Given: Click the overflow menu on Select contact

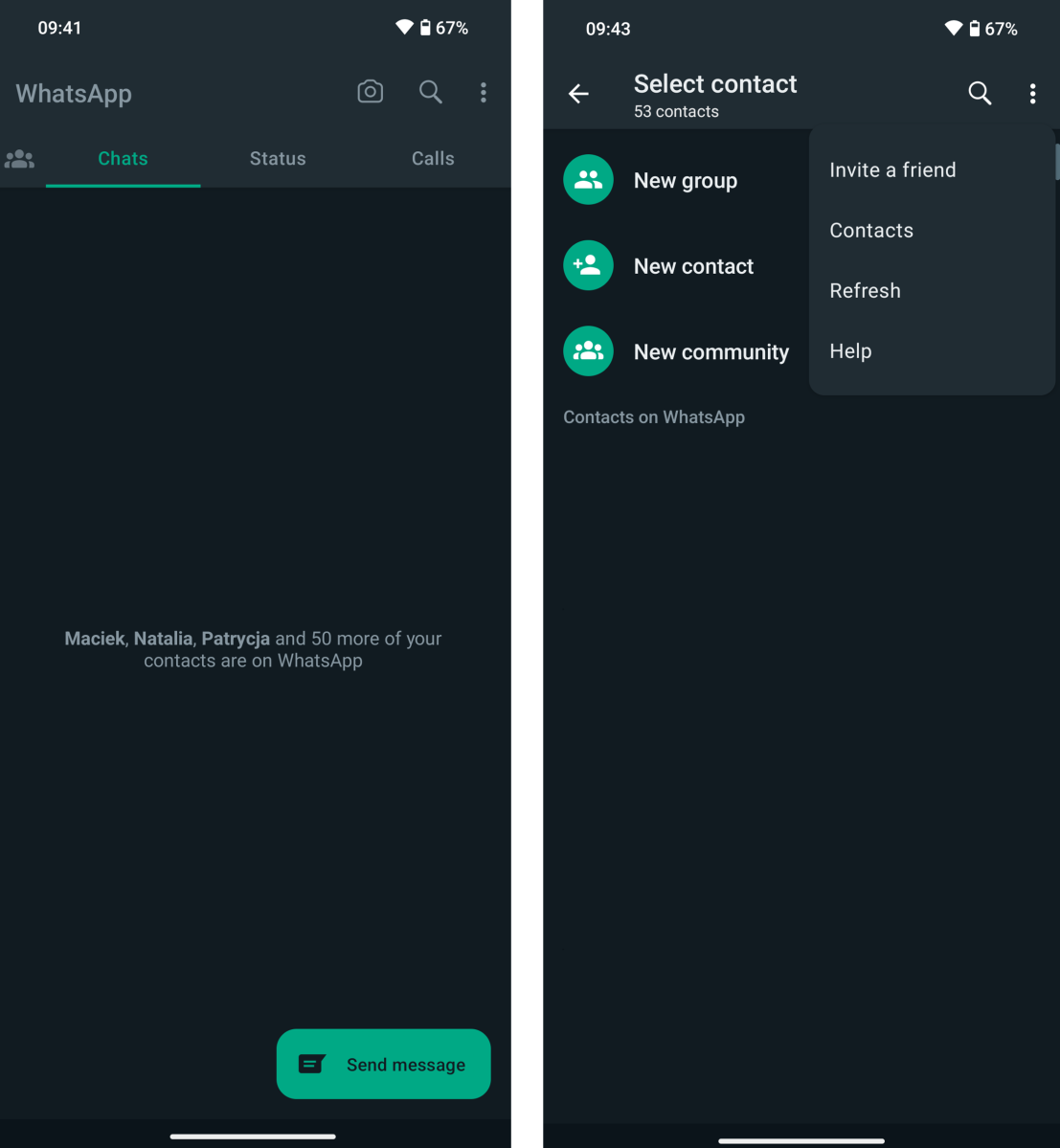Looking at the screenshot, I should pyautogui.click(x=1032, y=94).
